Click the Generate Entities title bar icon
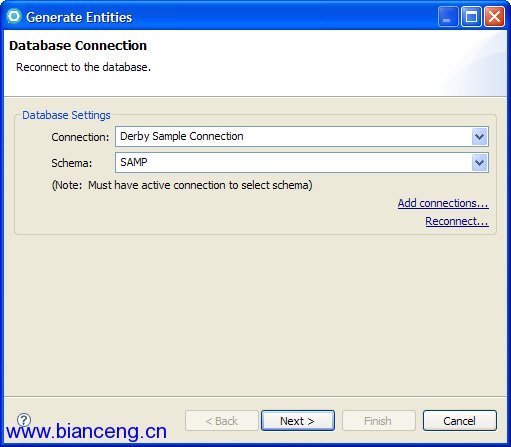 (14, 17)
